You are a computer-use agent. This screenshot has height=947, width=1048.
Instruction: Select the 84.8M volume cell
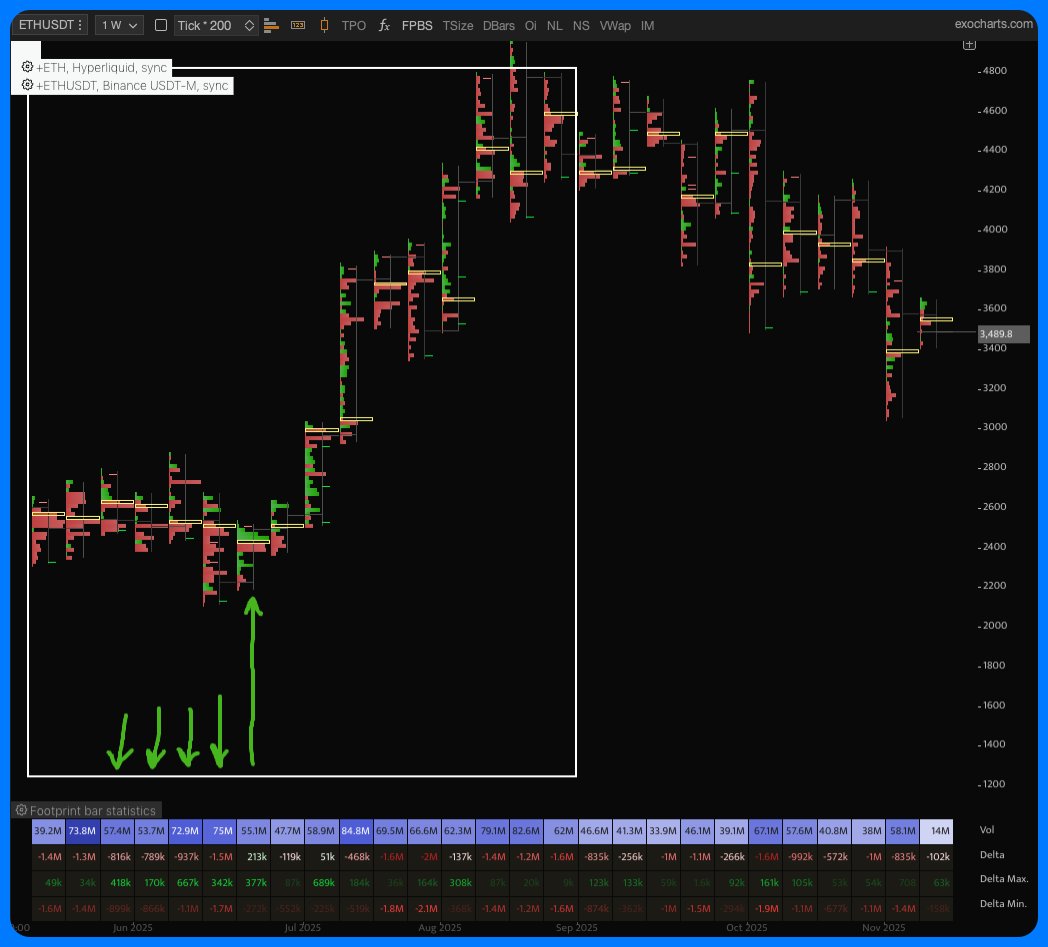click(x=356, y=831)
